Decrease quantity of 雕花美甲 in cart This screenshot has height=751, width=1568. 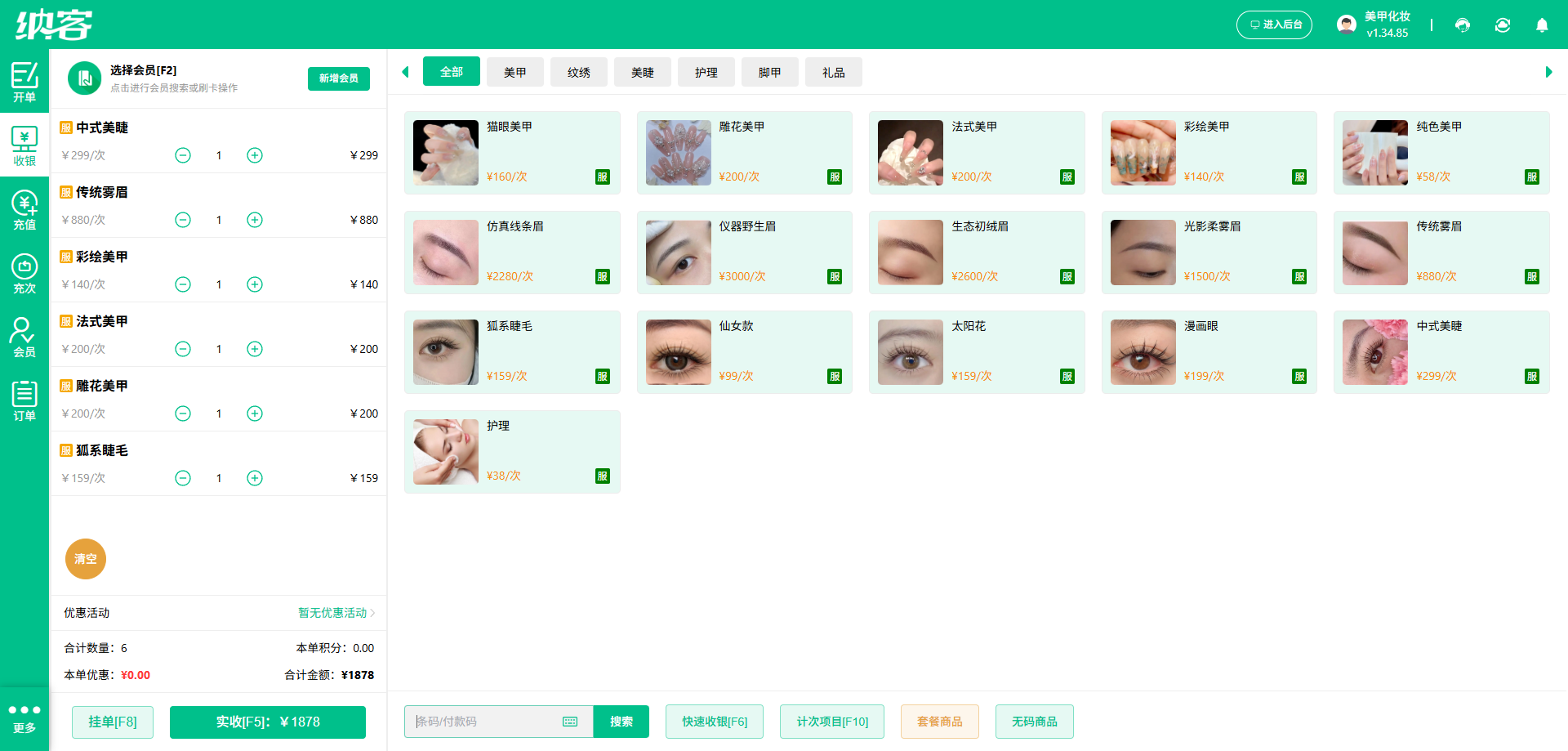pyautogui.click(x=183, y=413)
